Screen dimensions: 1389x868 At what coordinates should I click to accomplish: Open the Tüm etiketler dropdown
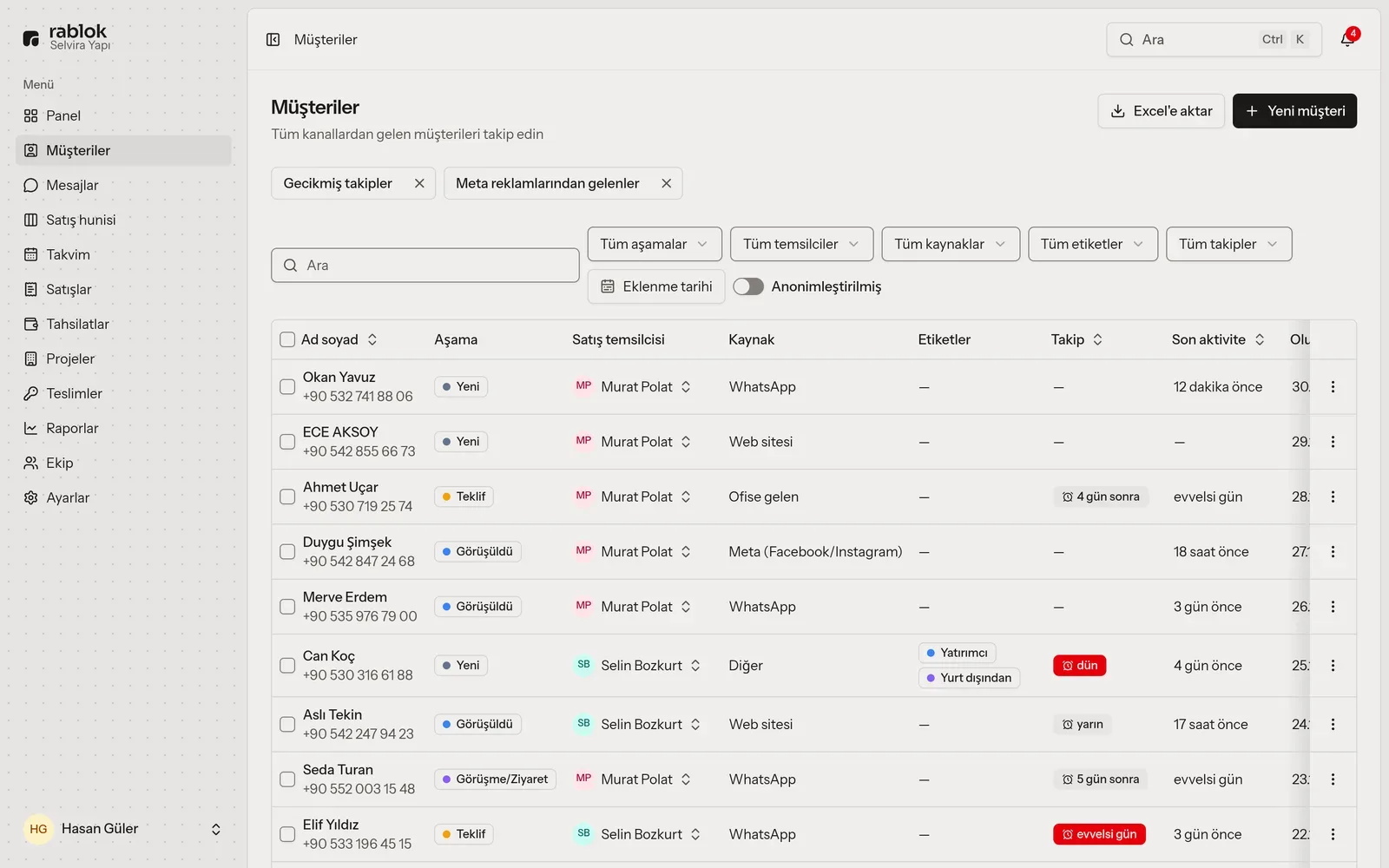(x=1093, y=244)
